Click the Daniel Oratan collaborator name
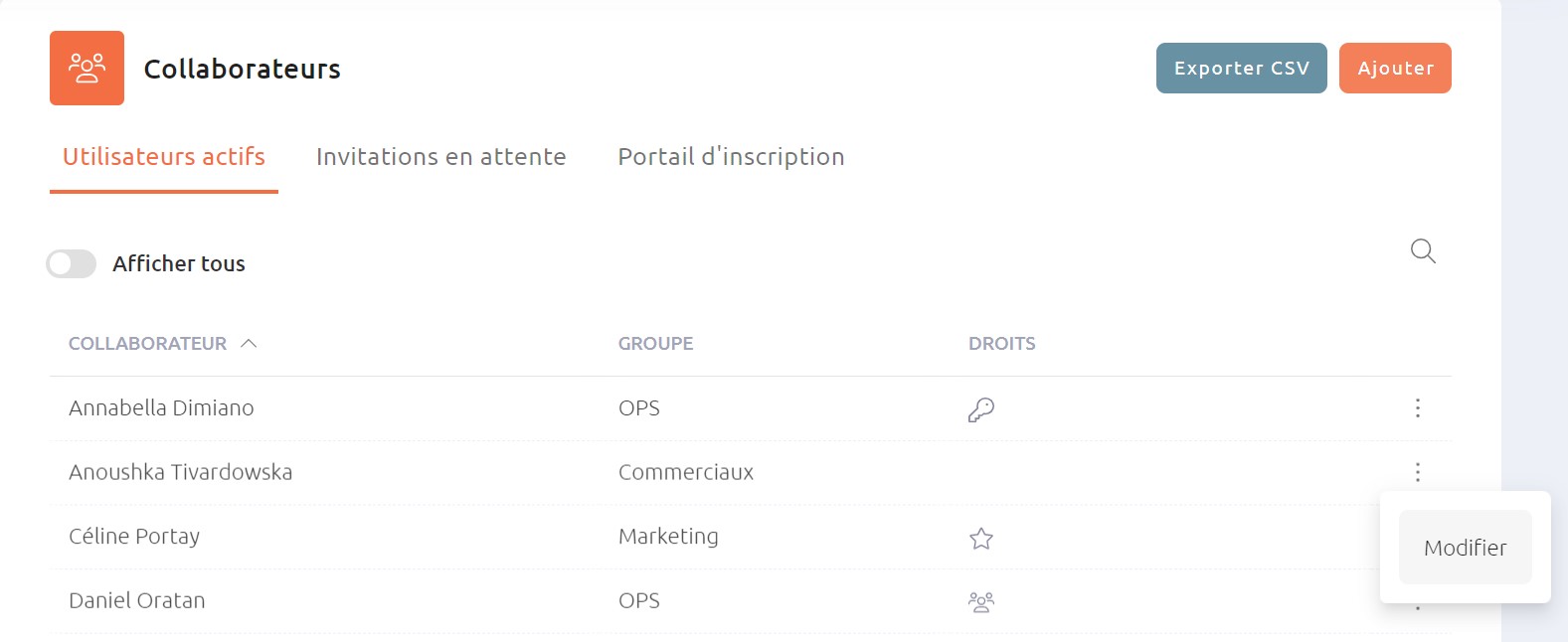 137,600
